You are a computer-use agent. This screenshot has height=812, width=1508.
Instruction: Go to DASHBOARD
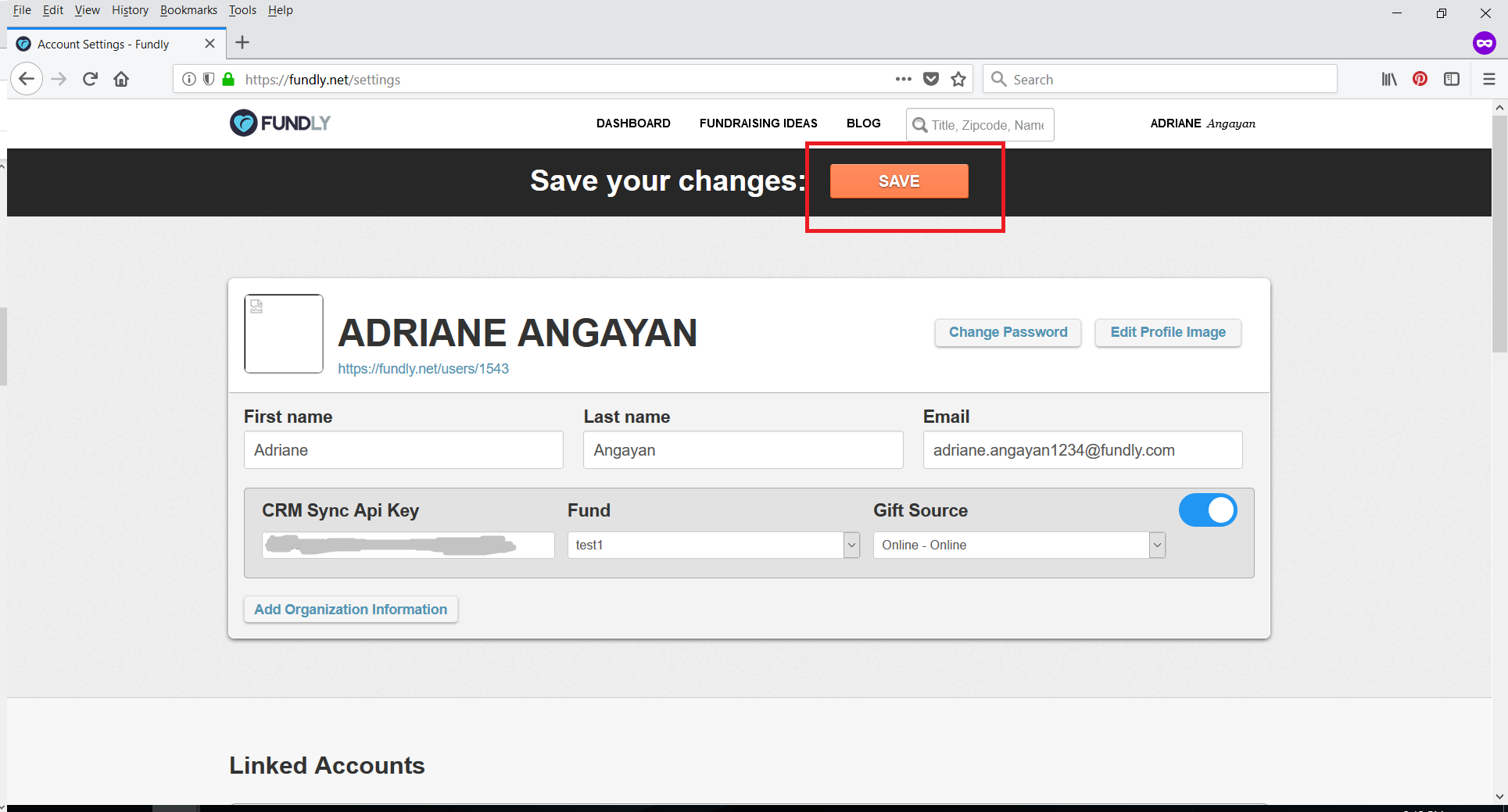coord(633,123)
